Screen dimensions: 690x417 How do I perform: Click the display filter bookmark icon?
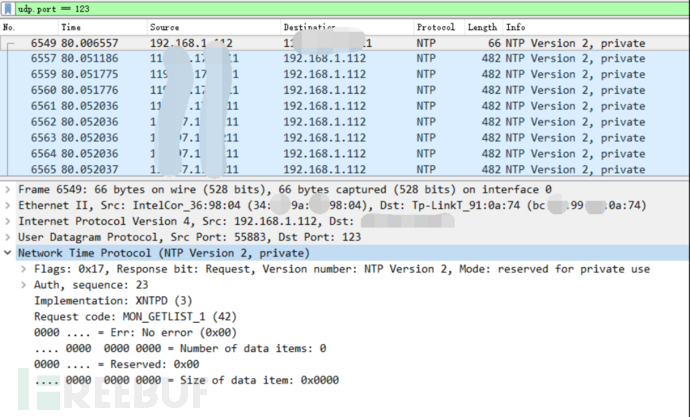8,9
